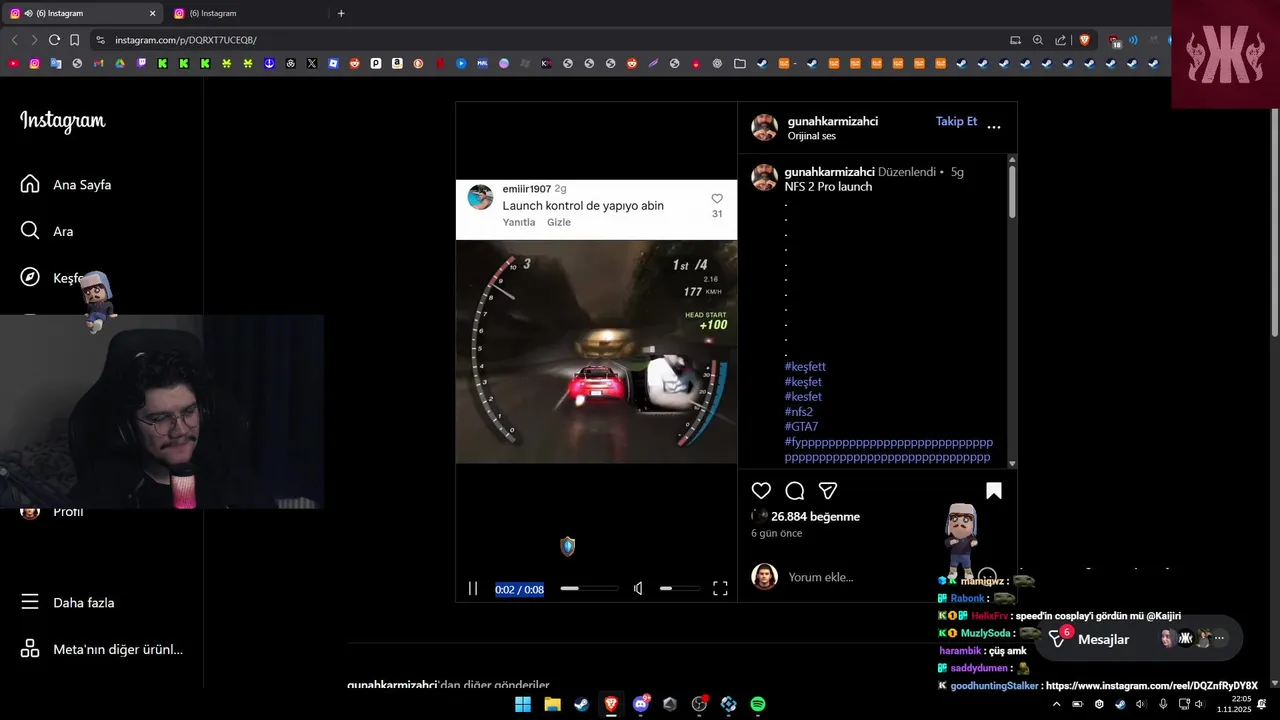Expand the bookmarks folder icon
The width and height of the screenshot is (1280, 720).
[739, 63]
